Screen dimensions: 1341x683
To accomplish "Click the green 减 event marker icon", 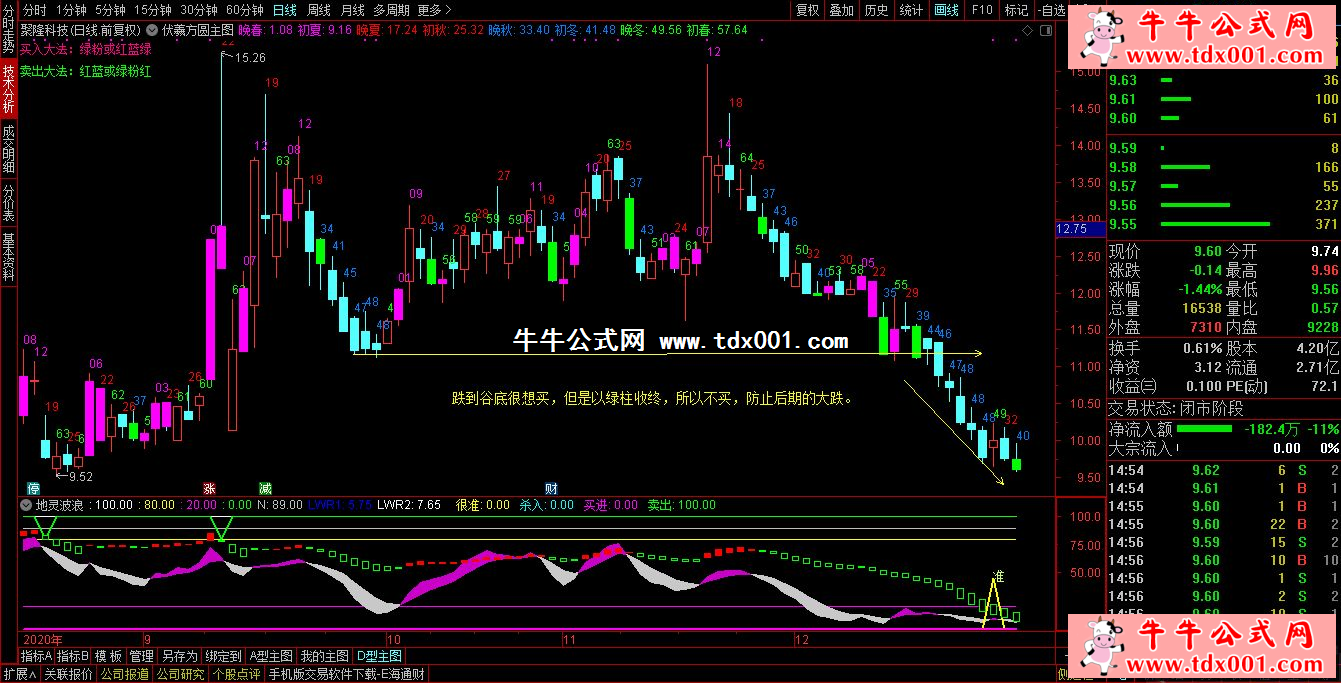I will coord(265,488).
